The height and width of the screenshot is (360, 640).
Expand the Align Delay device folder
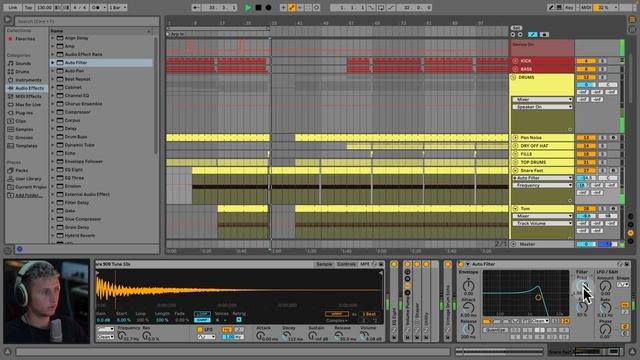click(53, 38)
